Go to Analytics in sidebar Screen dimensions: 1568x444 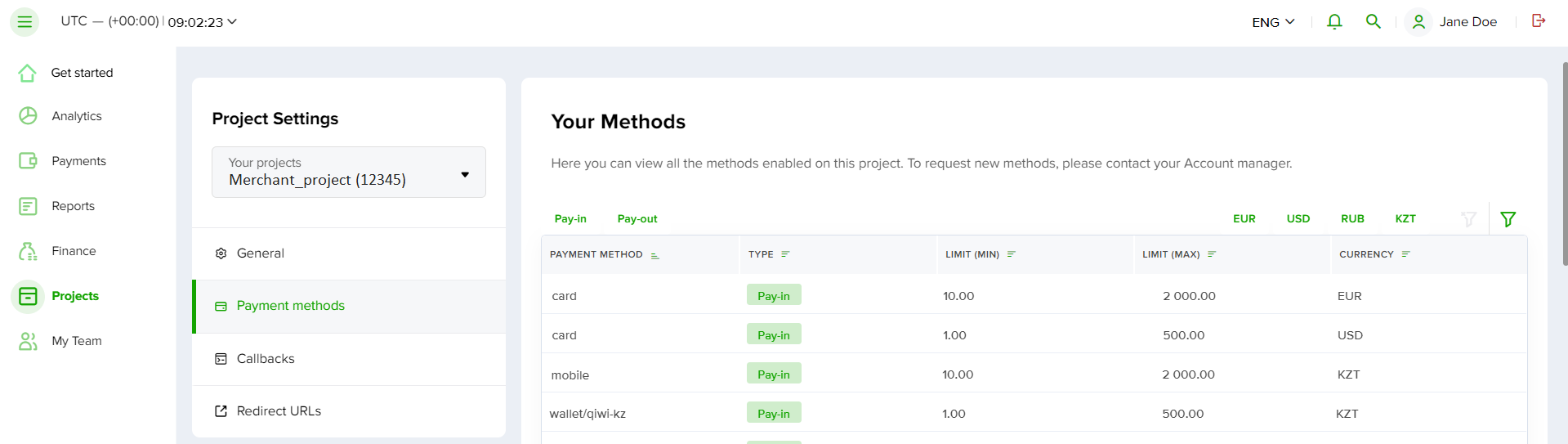pos(77,116)
